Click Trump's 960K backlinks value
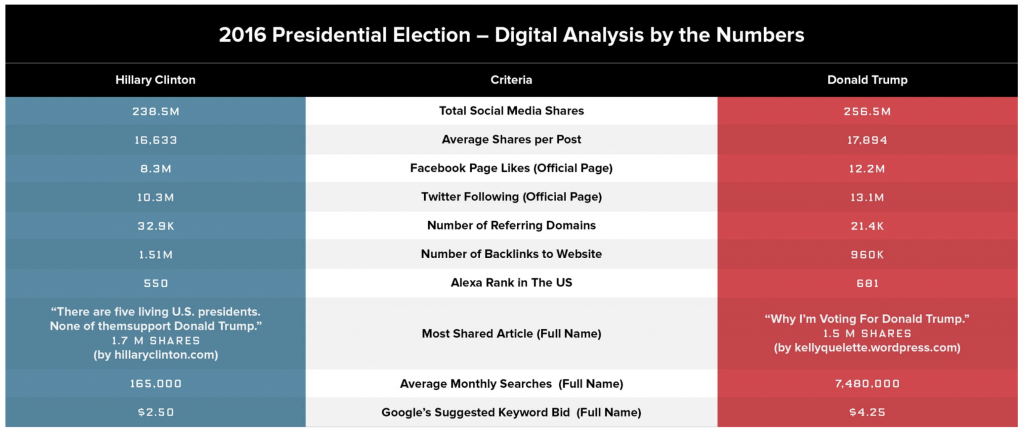Image resolution: width=1024 pixels, height=431 pixels. 866,254
